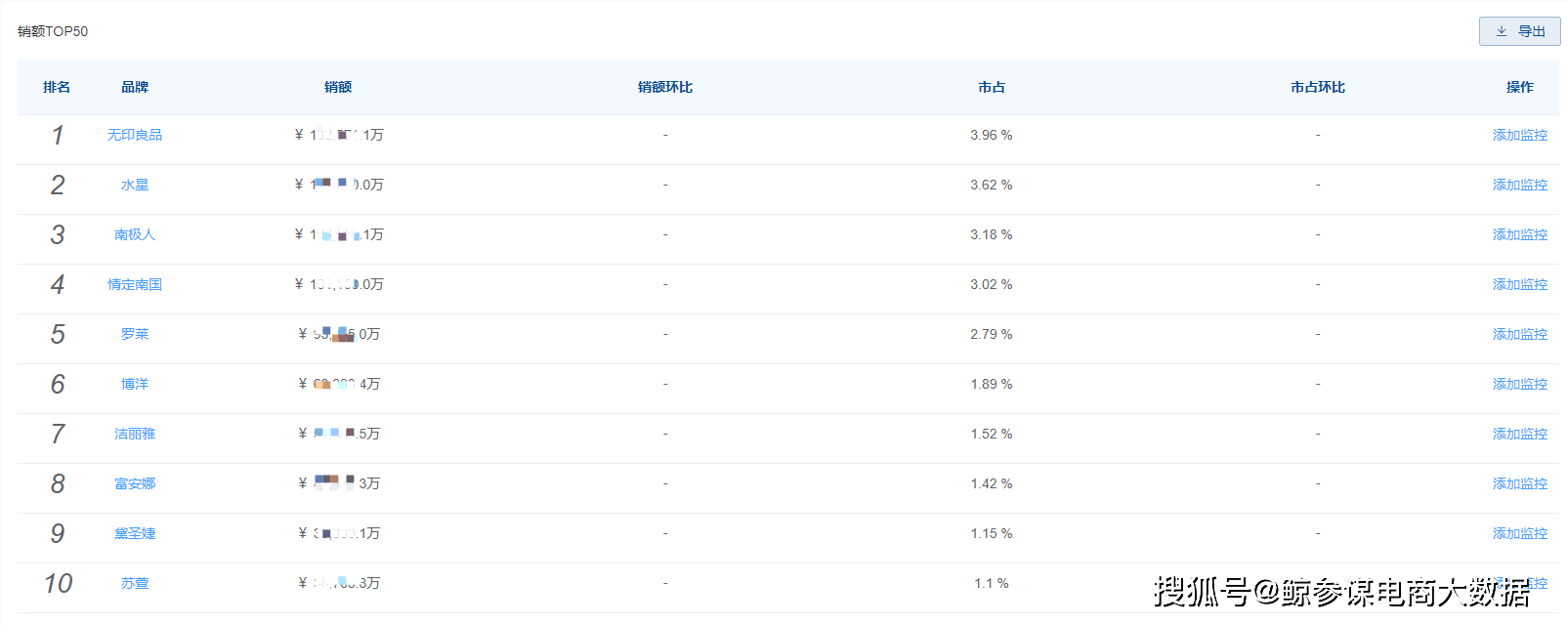
Task: Click rank number 5 in the table
Action: click(58, 334)
